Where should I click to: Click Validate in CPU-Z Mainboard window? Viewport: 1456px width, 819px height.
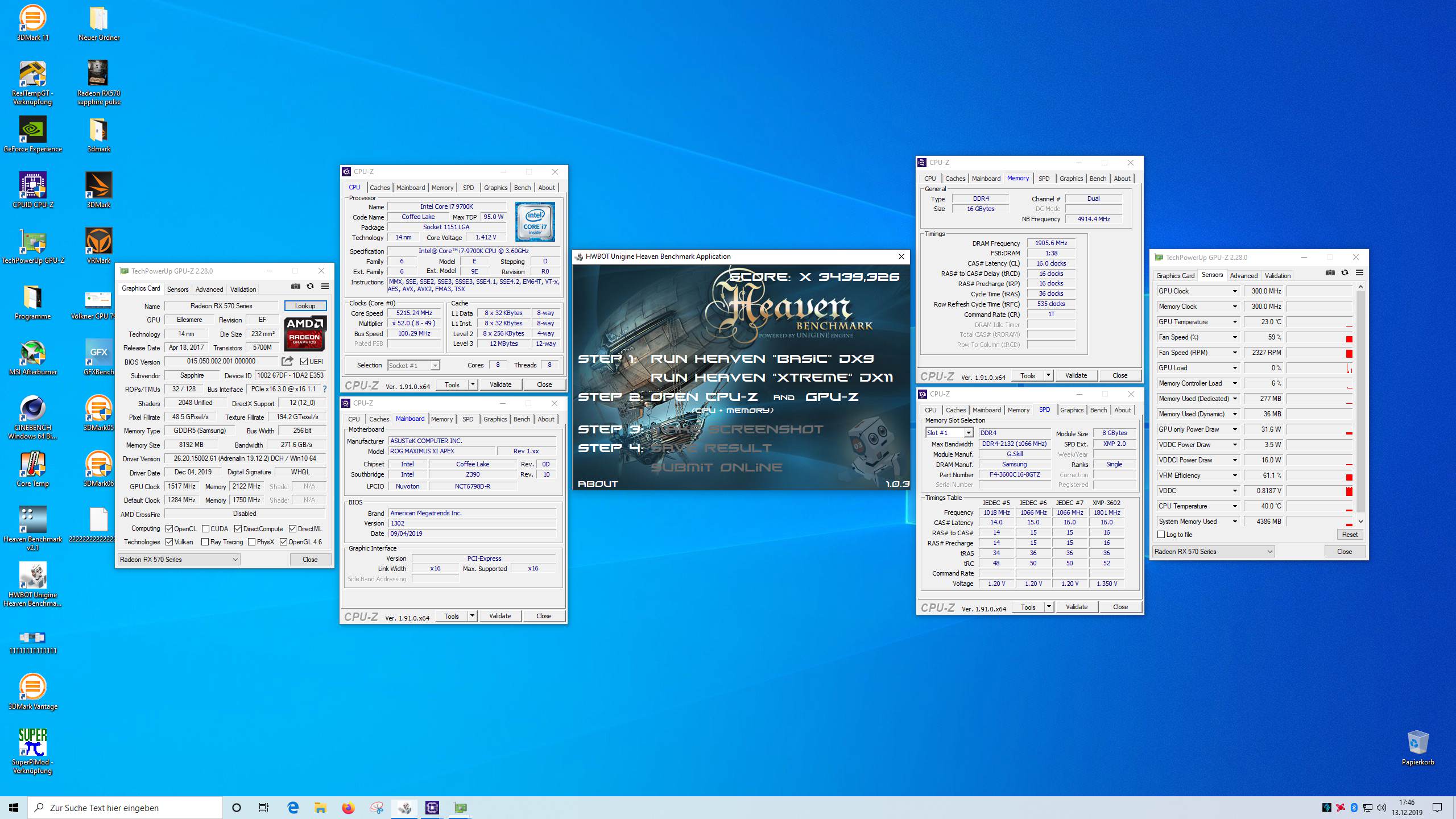click(x=500, y=616)
